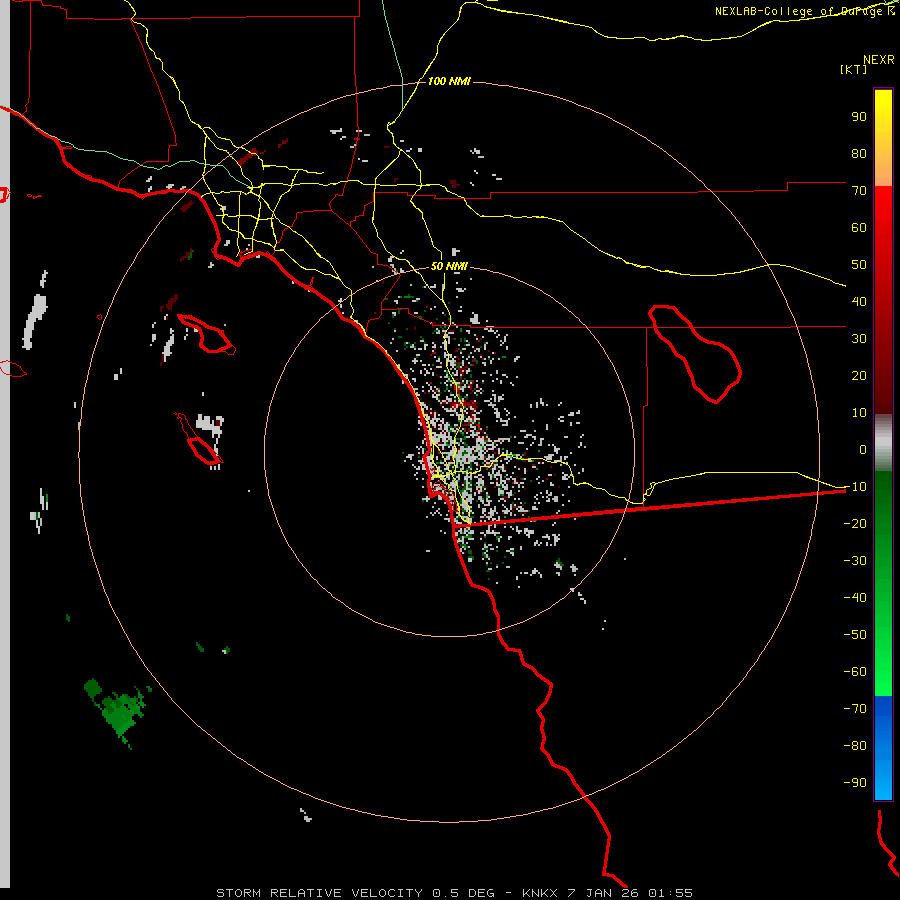Viewport: 900px width, 900px height.
Task: Select the 40 label on the velocity scale
Action: 859,301
